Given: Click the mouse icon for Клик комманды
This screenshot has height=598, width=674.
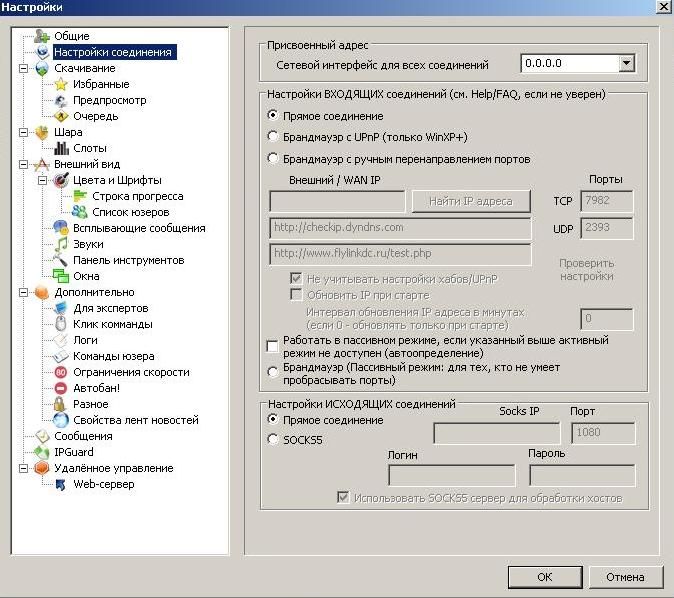Looking at the screenshot, I should (x=61, y=324).
